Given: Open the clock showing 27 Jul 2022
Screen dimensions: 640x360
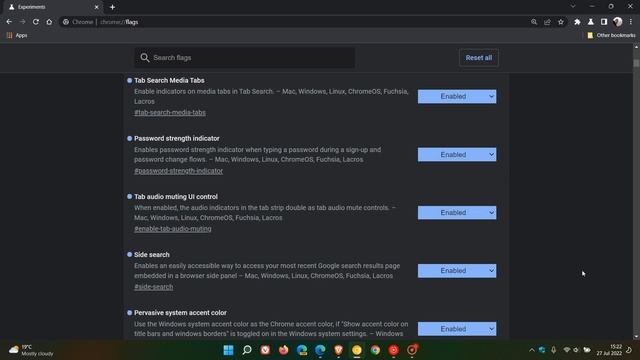Looking at the screenshot, I should click(x=609, y=350).
